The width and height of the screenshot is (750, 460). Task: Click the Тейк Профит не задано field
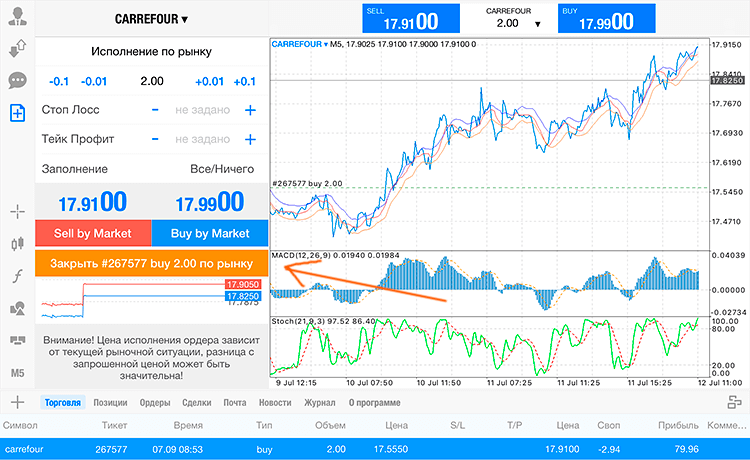(x=202, y=139)
